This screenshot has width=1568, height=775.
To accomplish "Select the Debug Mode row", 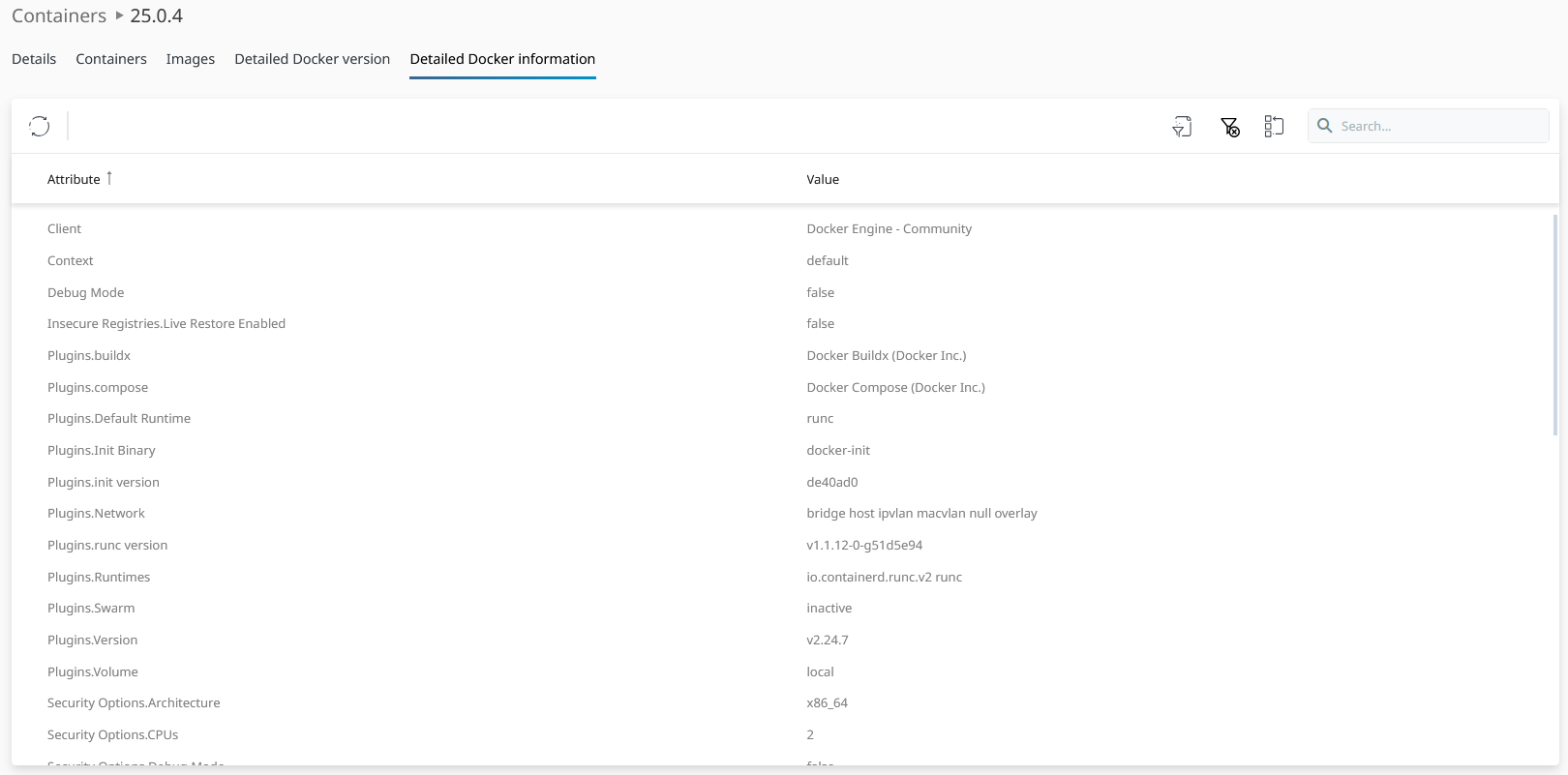I will (85, 292).
